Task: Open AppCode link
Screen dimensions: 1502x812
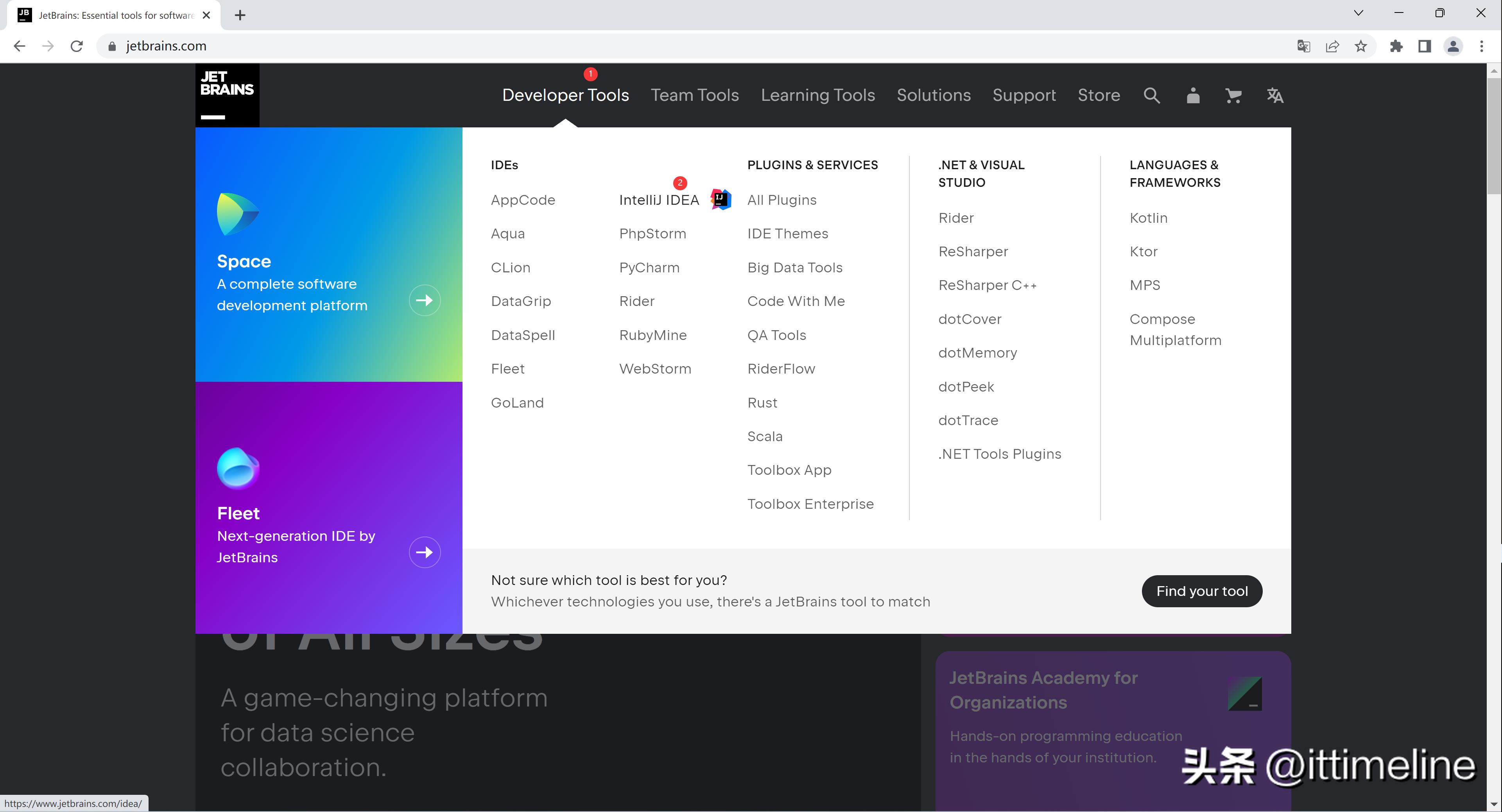Action: coord(522,200)
